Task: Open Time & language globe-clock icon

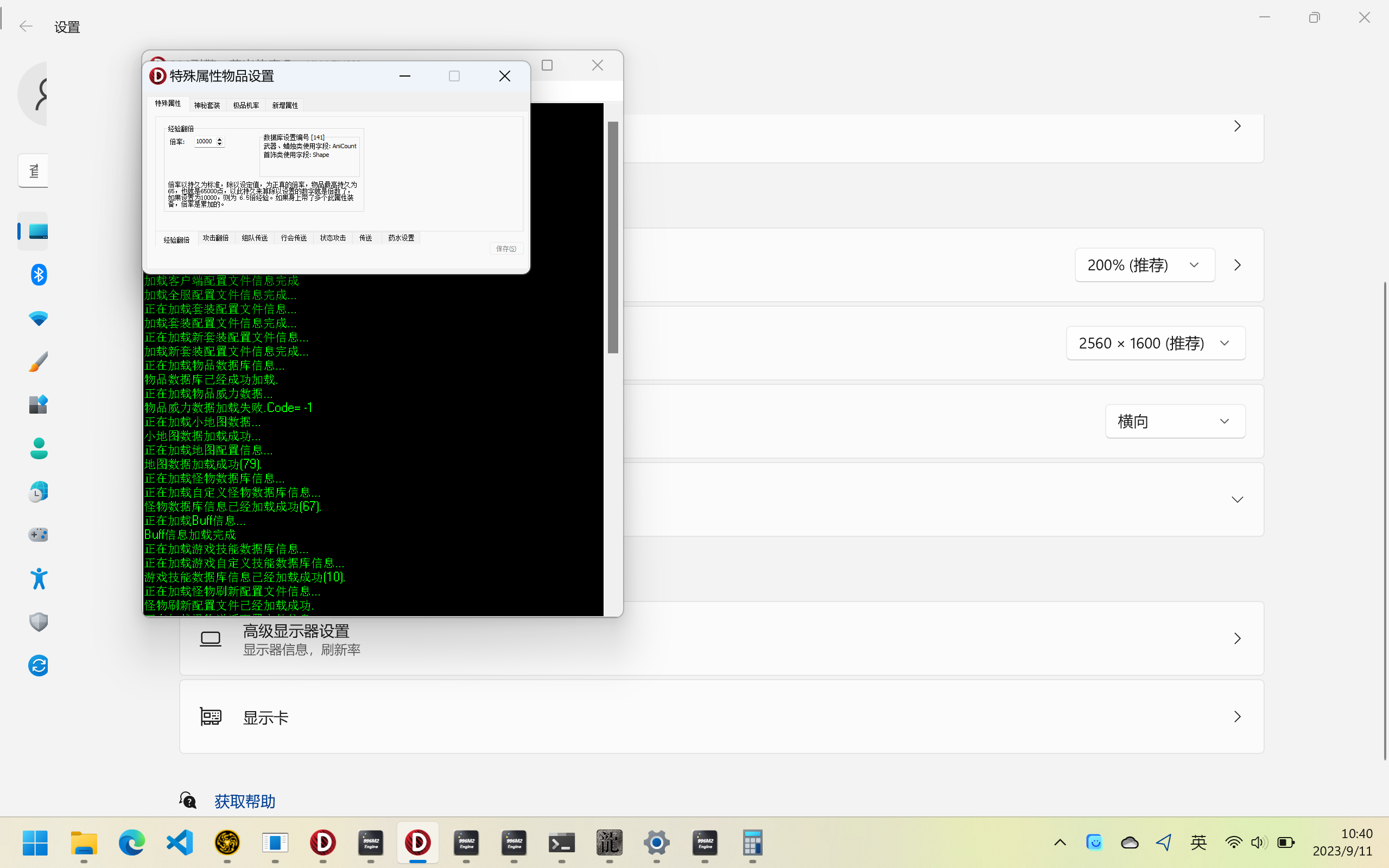Action: click(38, 492)
